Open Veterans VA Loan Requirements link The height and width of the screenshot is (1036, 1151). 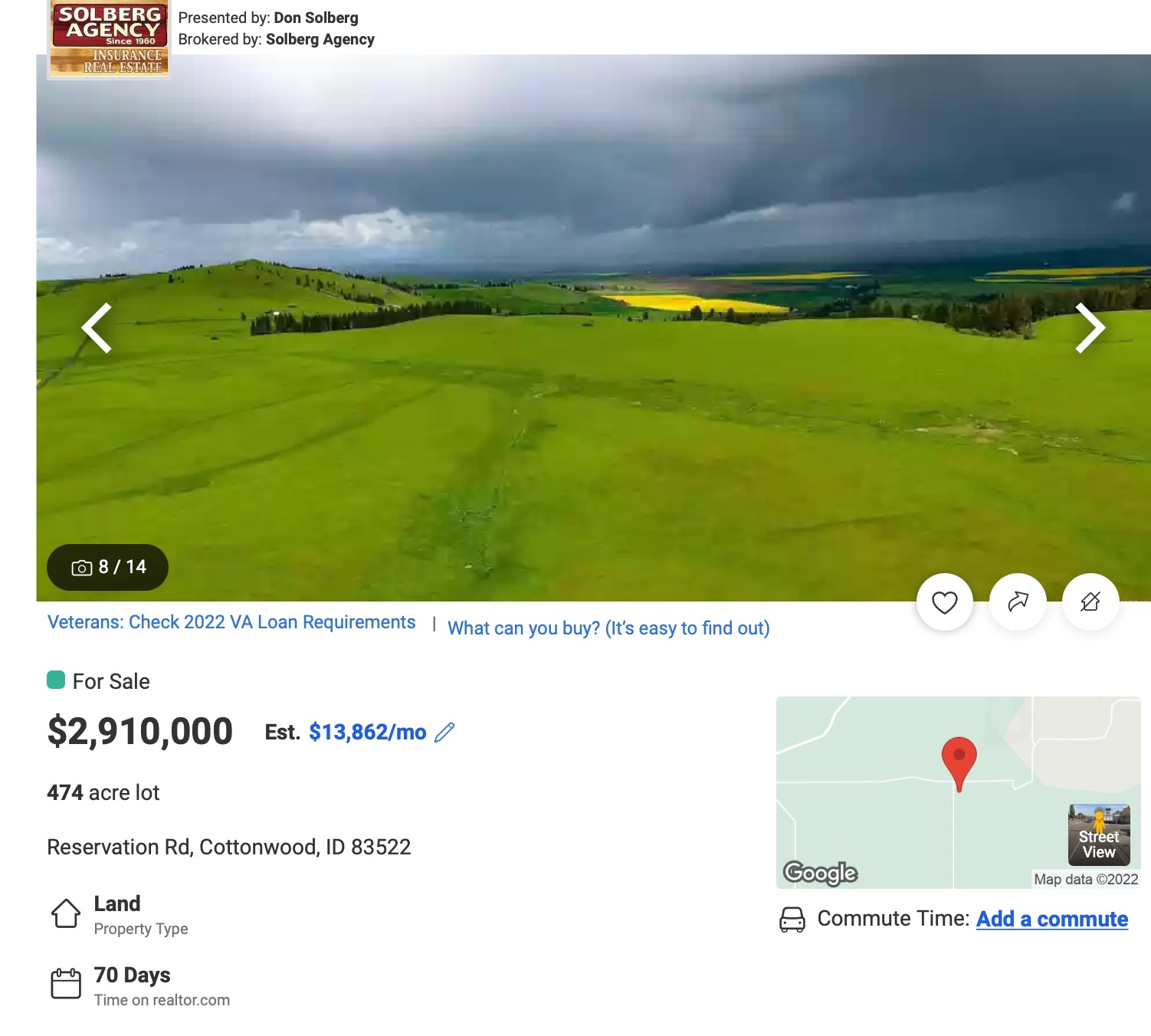[231, 622]
